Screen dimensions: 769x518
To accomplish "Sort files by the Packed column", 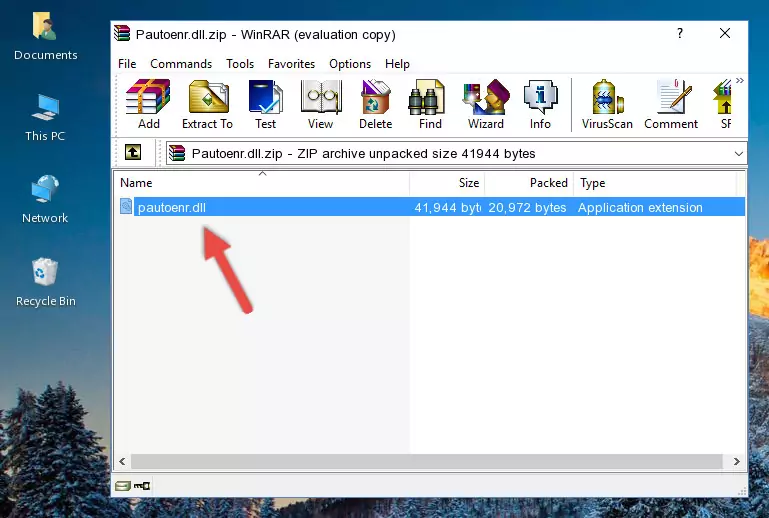I will [529, 183].
